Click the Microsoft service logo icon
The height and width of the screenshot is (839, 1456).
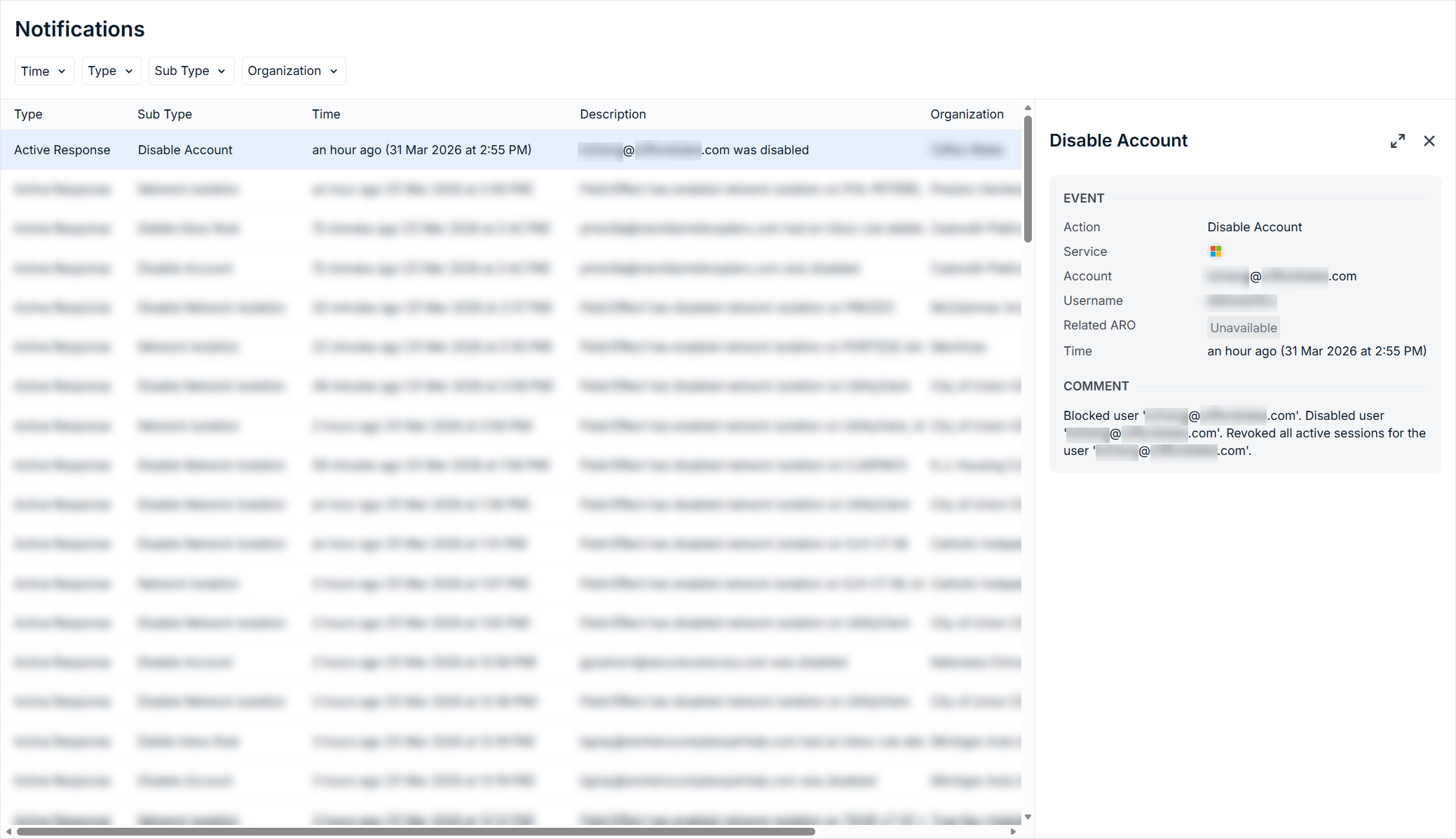[x=1216, y=251]
